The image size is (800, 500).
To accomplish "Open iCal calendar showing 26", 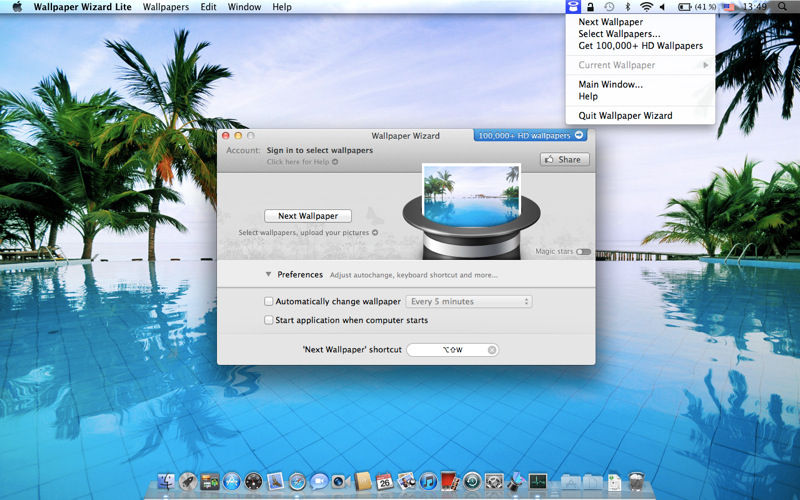I will click(384, 481).
